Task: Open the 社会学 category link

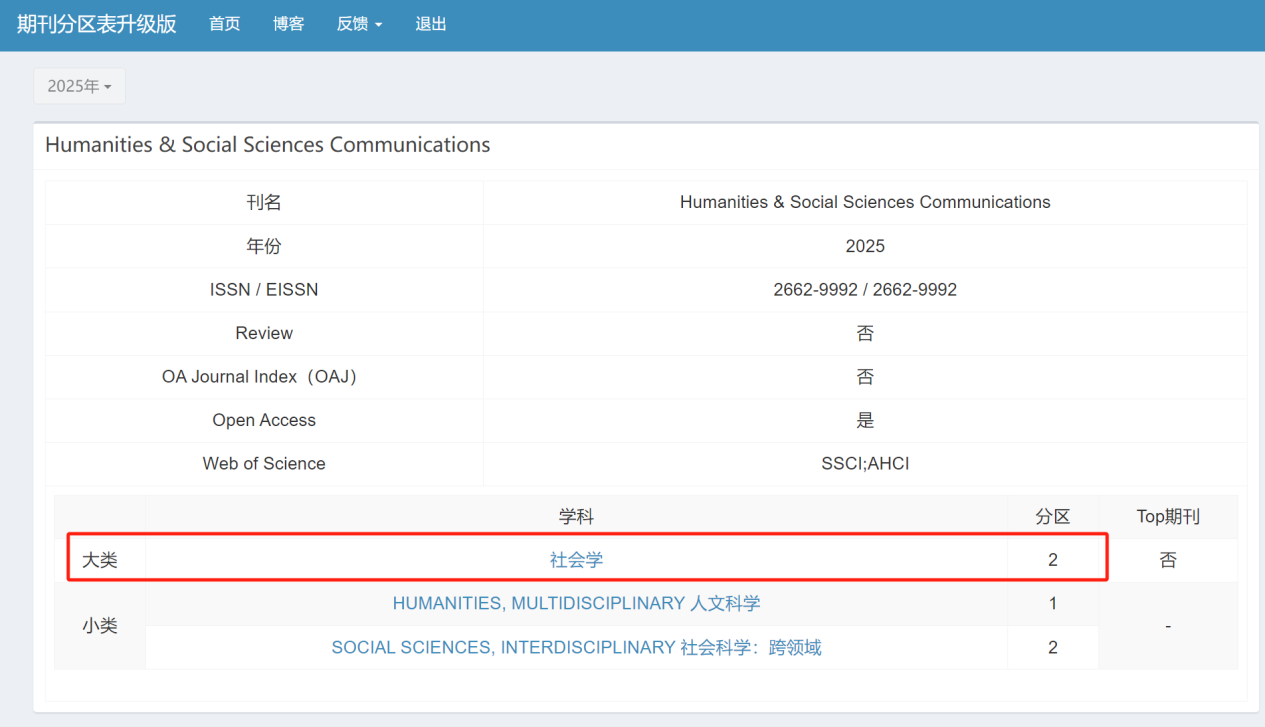Action: (x=576, y=560)
